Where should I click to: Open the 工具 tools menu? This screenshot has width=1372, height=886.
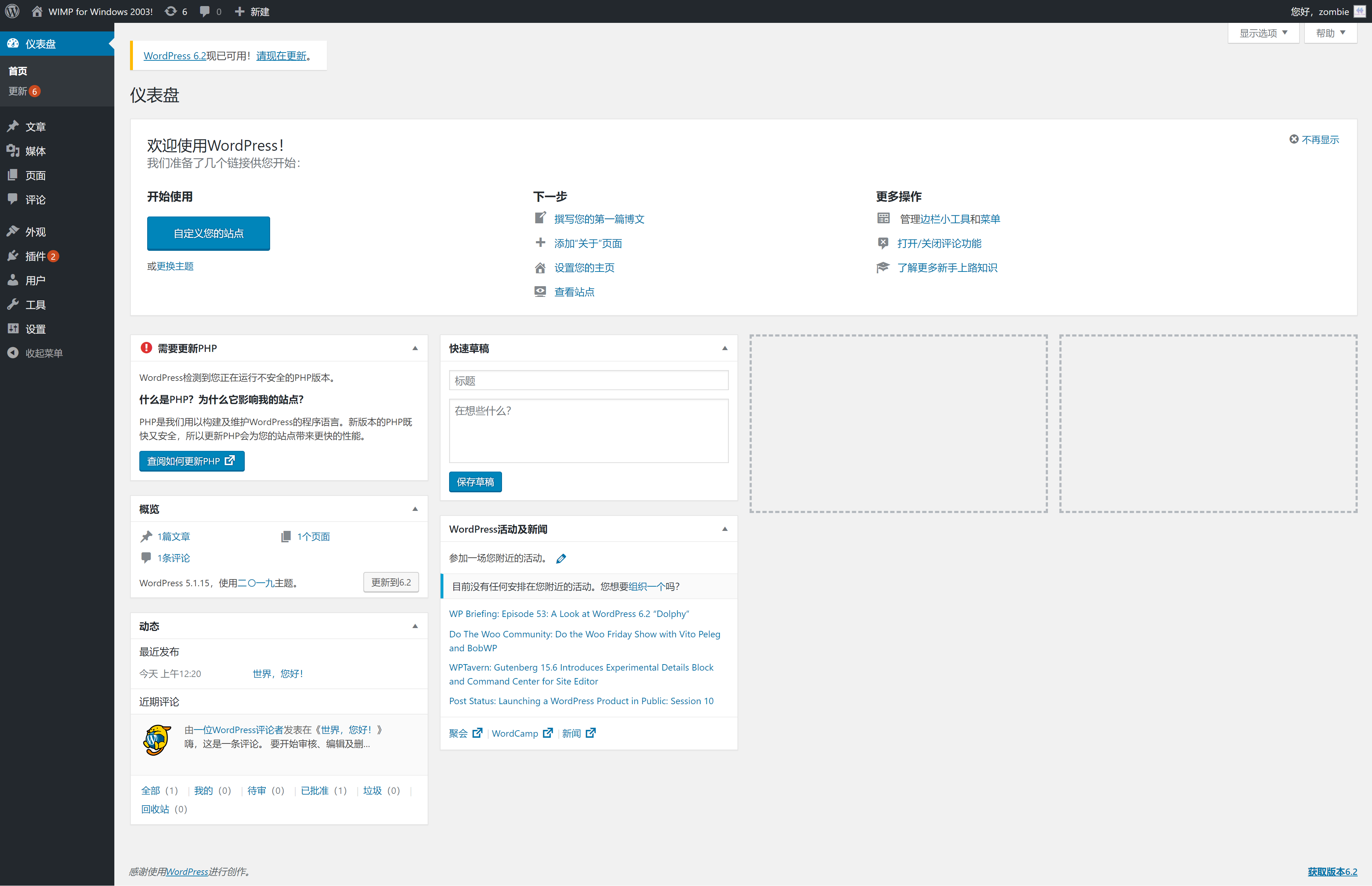click(x=57, y=305)
